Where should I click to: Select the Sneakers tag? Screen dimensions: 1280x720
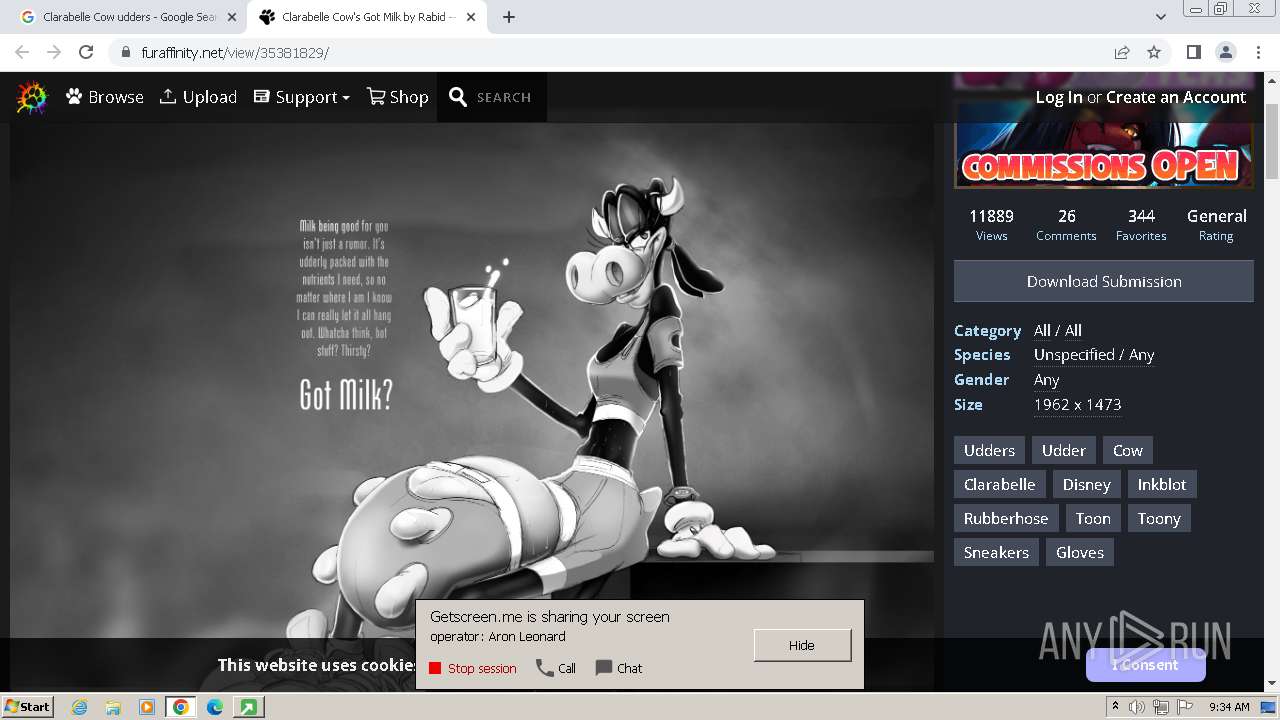click(996, 552)
